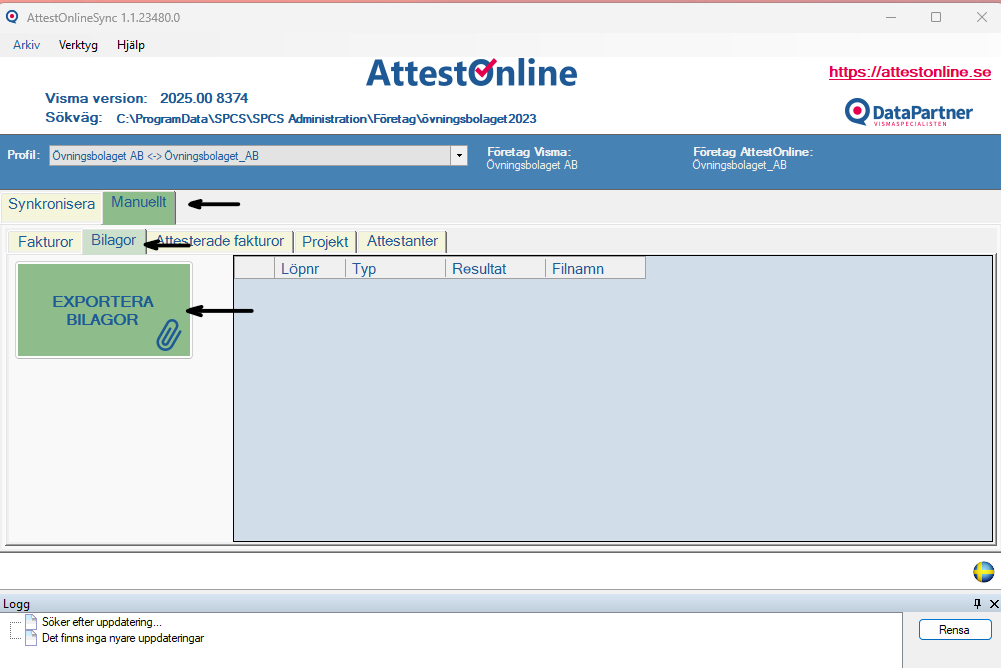Click the Löpnr column header
1001x668 pixels.
click(310, 269)
